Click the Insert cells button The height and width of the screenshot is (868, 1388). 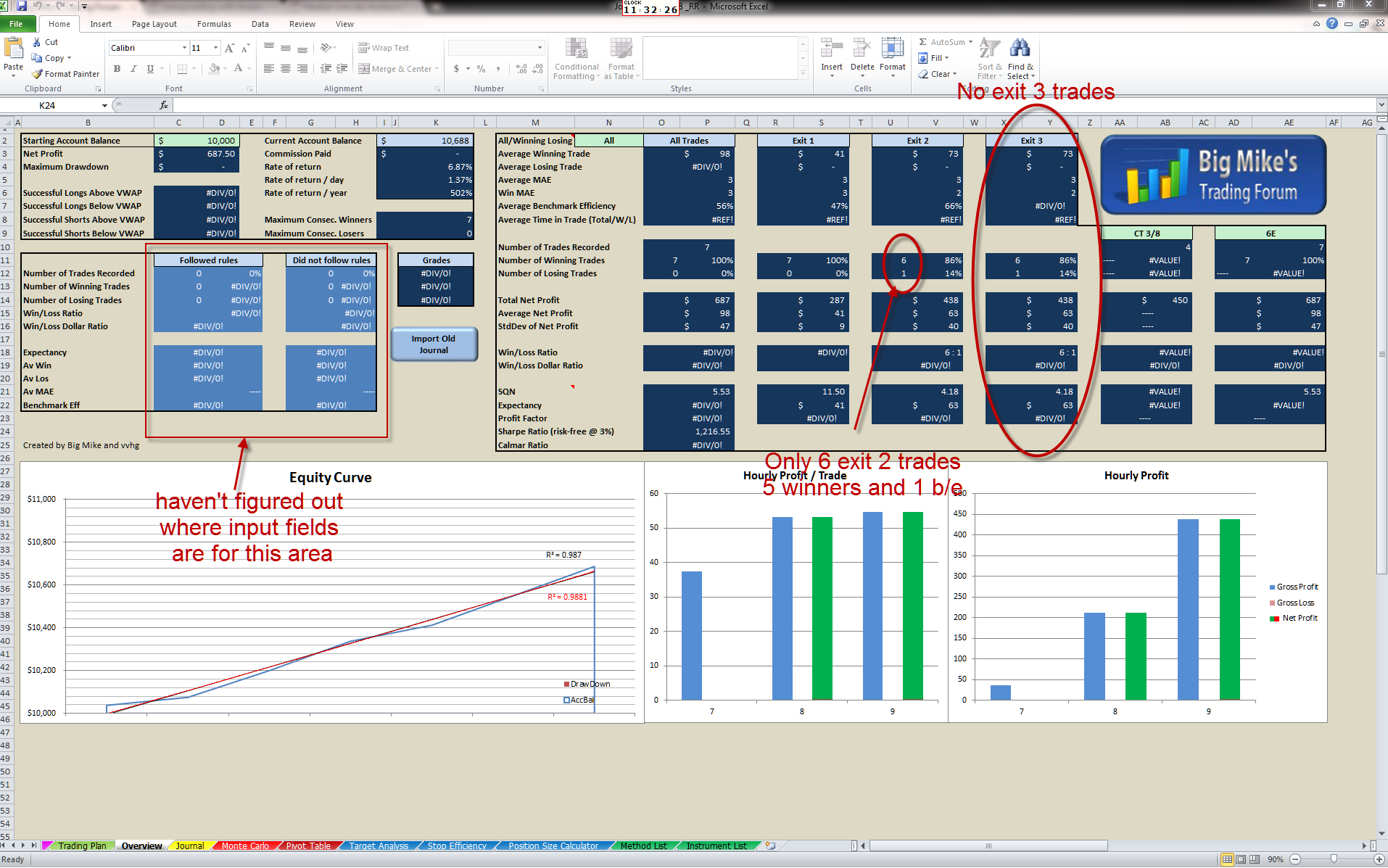point(832,57)
